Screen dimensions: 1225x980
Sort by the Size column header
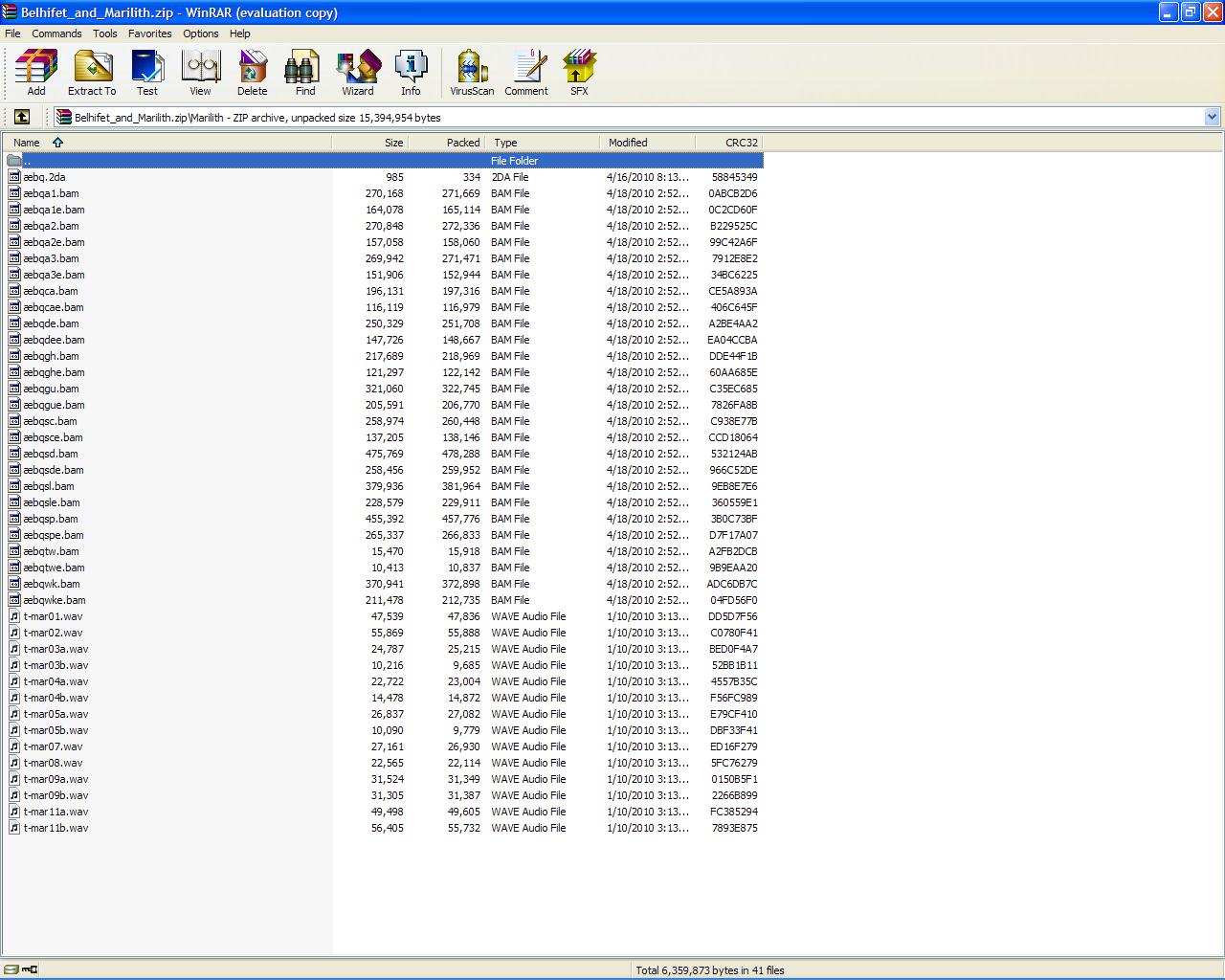pyautogui.click(x=370, y=143)
